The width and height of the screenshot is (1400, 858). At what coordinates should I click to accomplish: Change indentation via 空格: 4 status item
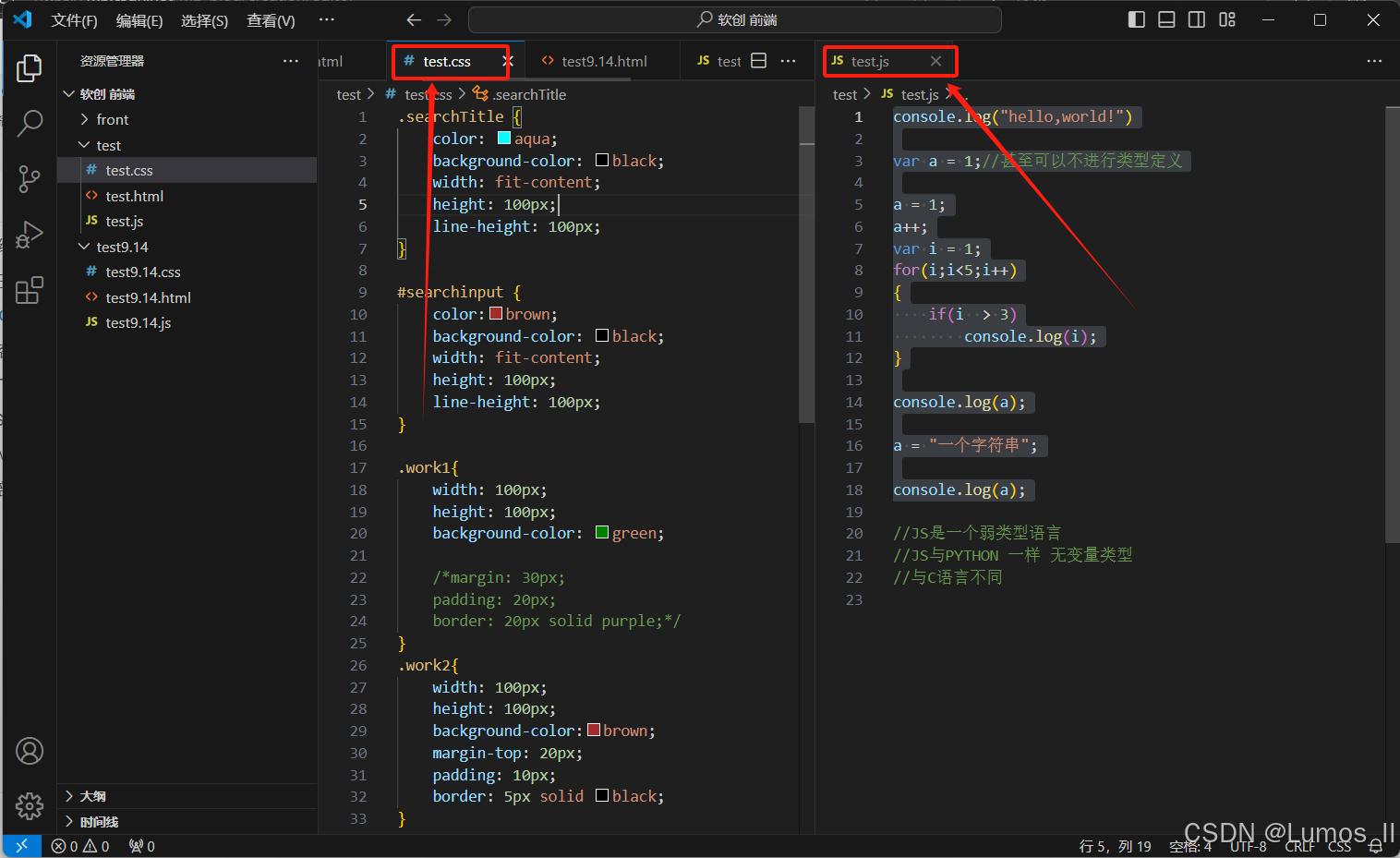[x=1190, y=846]
